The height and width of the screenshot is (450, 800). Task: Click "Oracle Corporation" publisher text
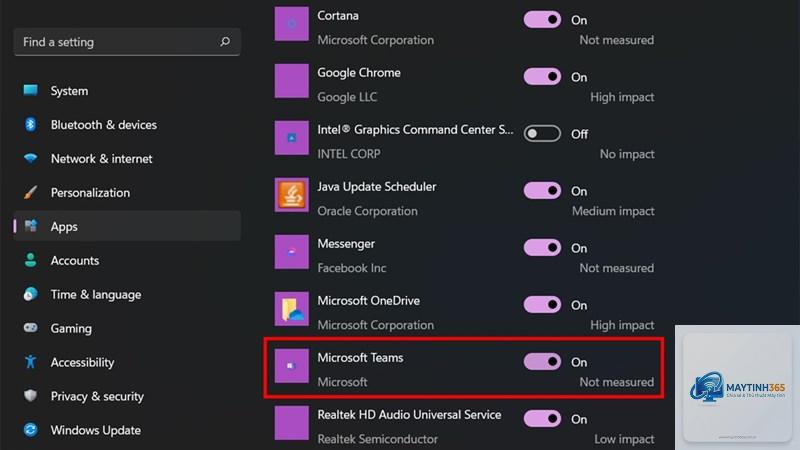[367, 211]
